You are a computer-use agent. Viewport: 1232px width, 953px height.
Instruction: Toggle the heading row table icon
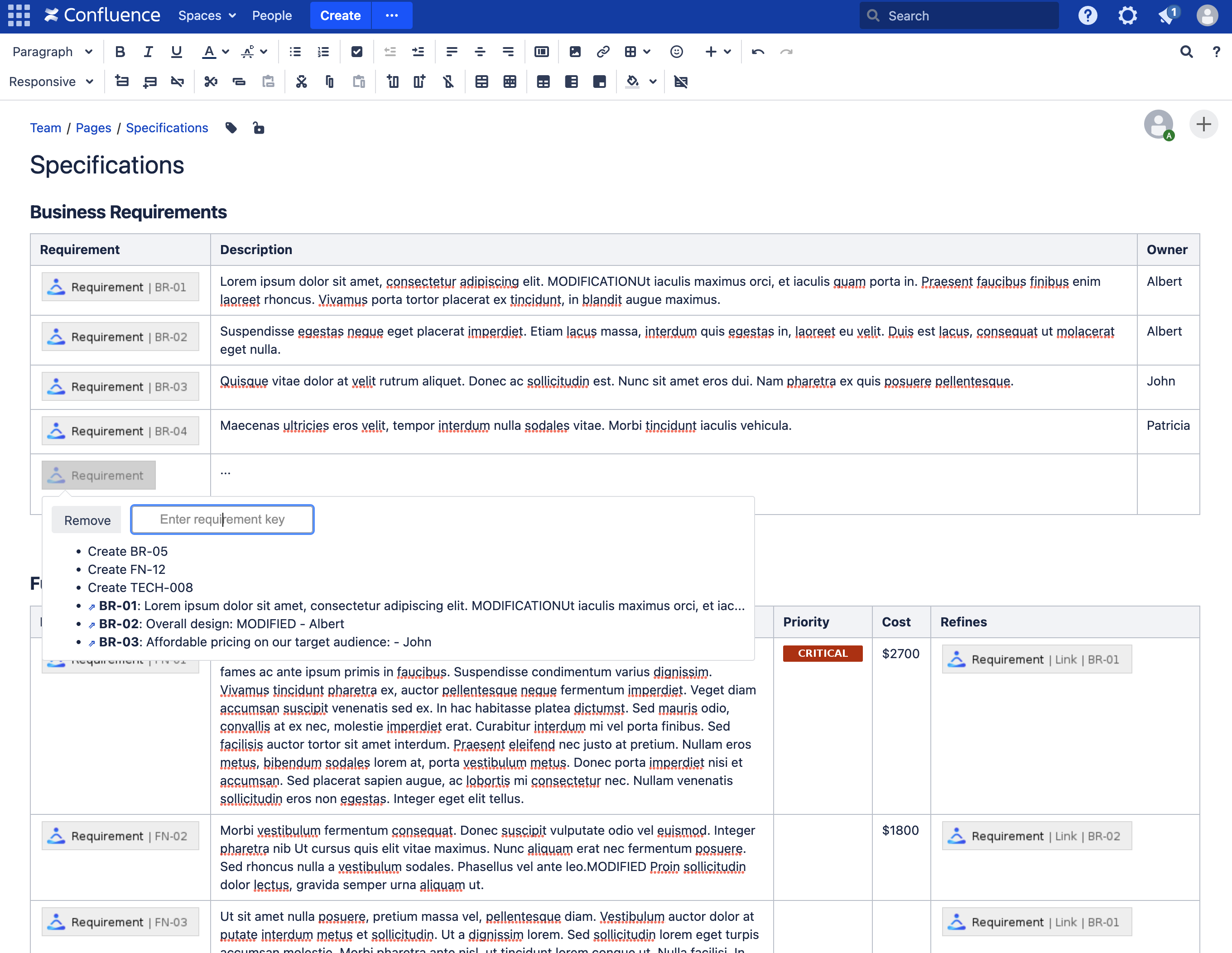point(543,82)
